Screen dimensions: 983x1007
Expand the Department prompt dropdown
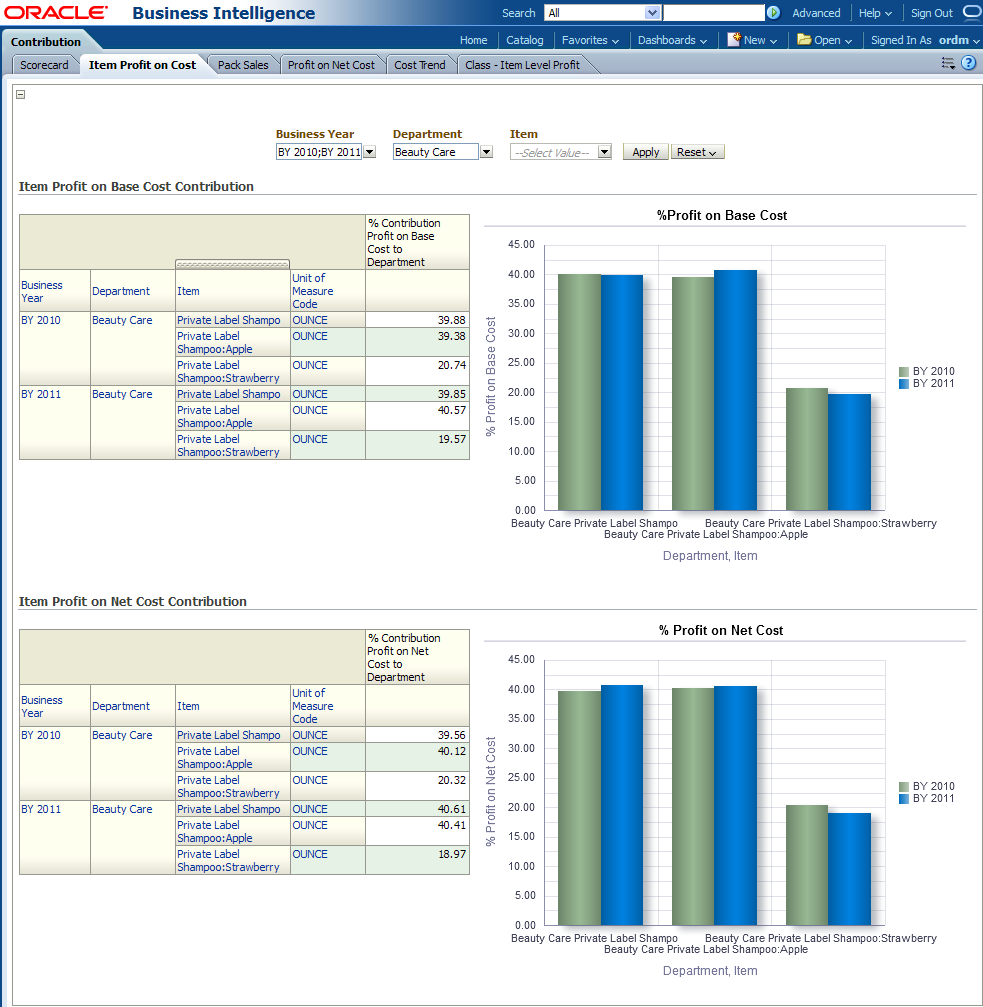(x=486, y=152)
